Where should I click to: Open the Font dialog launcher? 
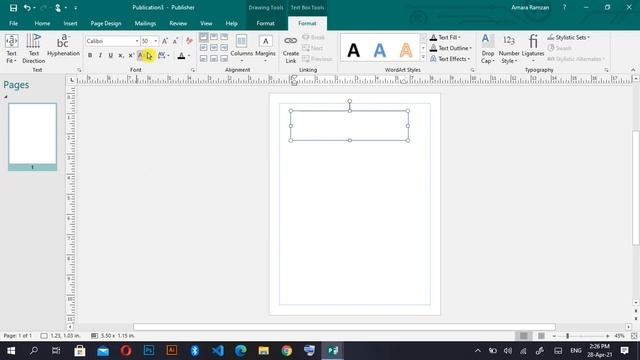tap(193, 70)
